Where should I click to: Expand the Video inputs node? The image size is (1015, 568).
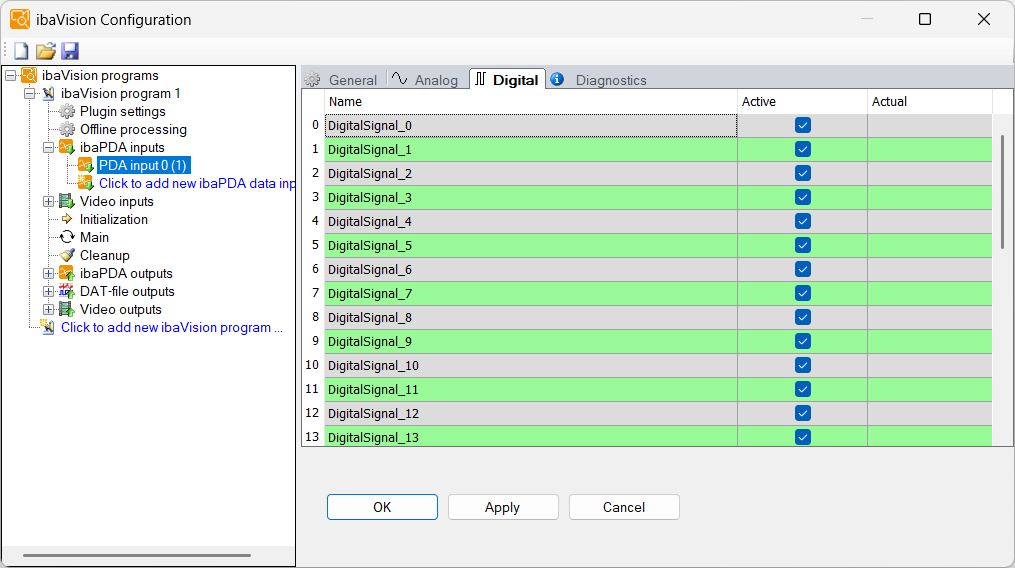click(48, 201)
